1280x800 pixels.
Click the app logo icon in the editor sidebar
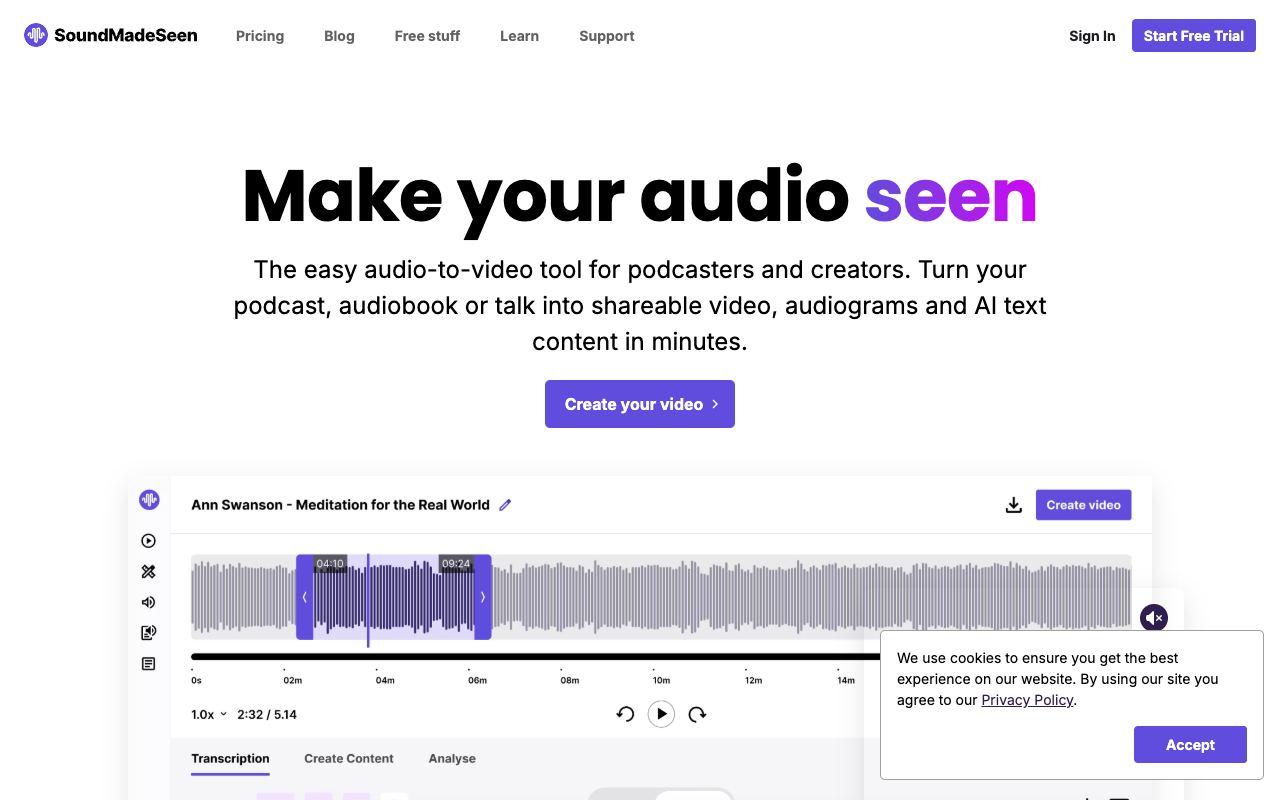coord(149,499)
